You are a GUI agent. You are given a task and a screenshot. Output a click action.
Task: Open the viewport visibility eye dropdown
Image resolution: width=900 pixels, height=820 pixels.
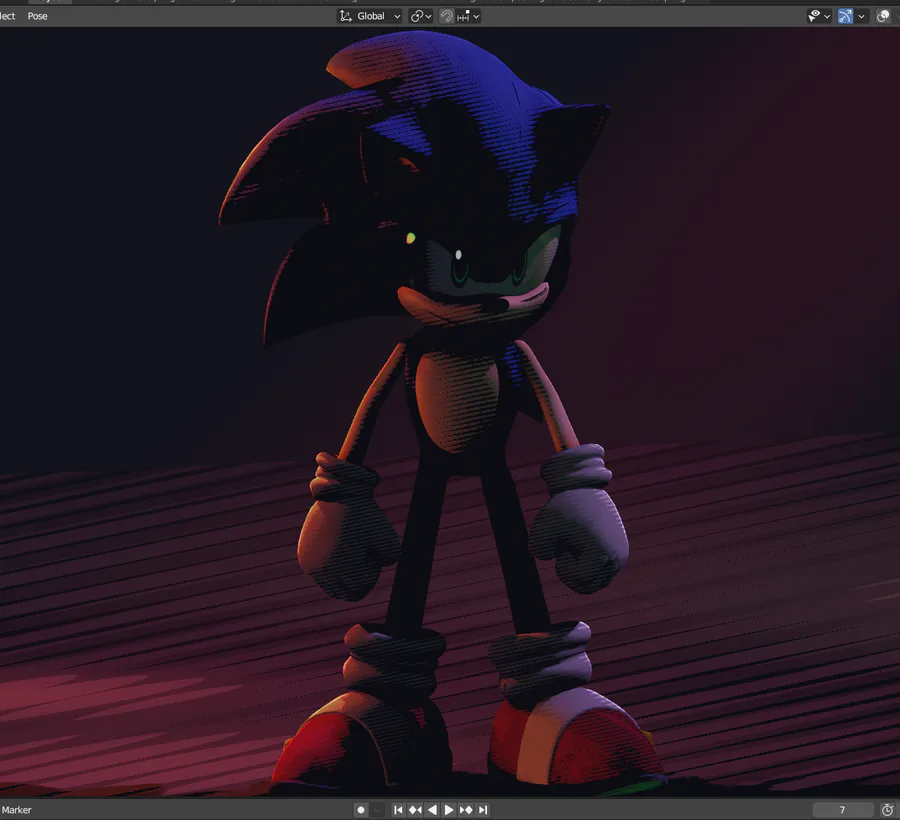(x=819, y=16)
